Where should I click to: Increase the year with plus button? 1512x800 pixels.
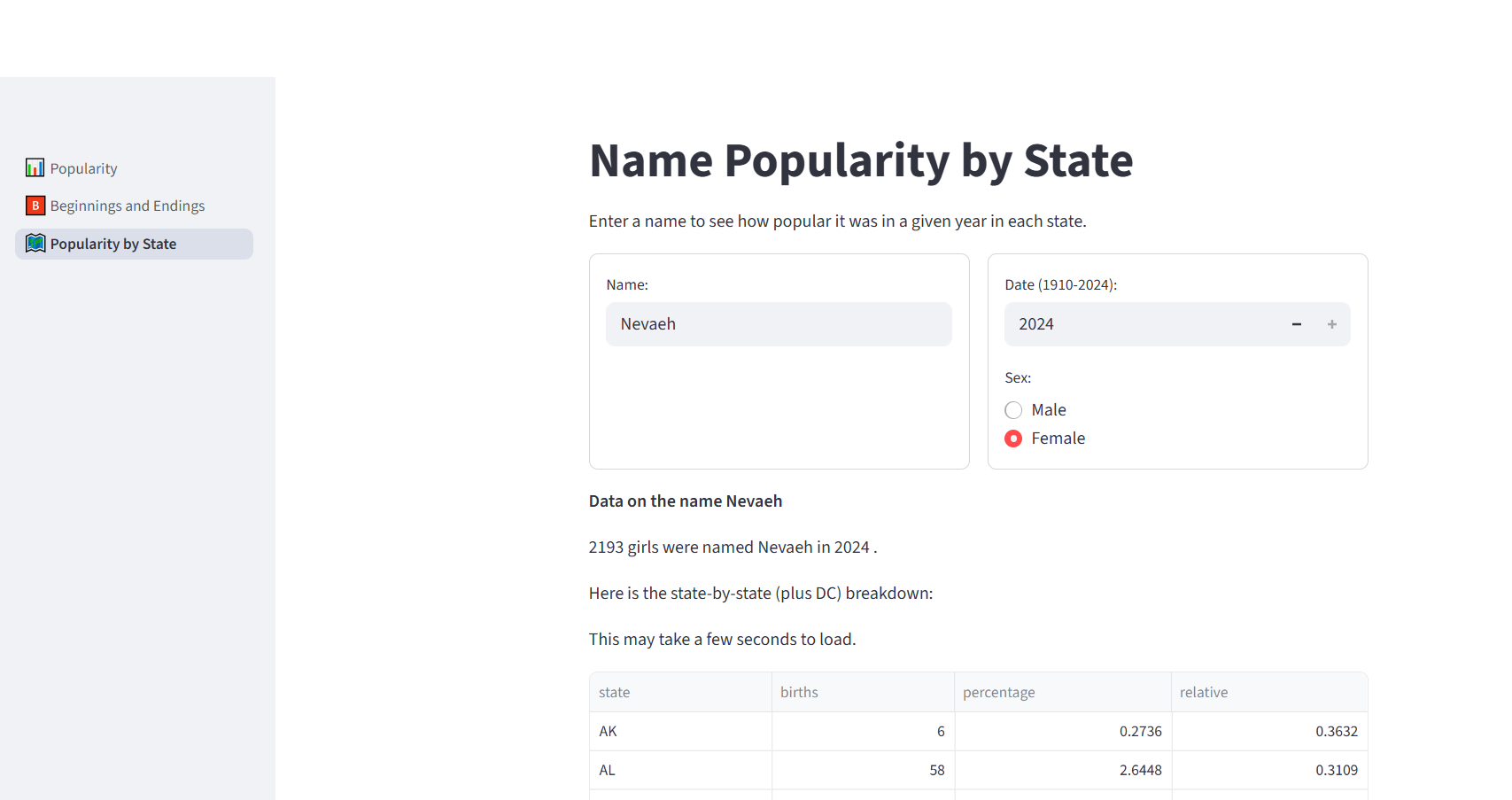[1331, 324]
